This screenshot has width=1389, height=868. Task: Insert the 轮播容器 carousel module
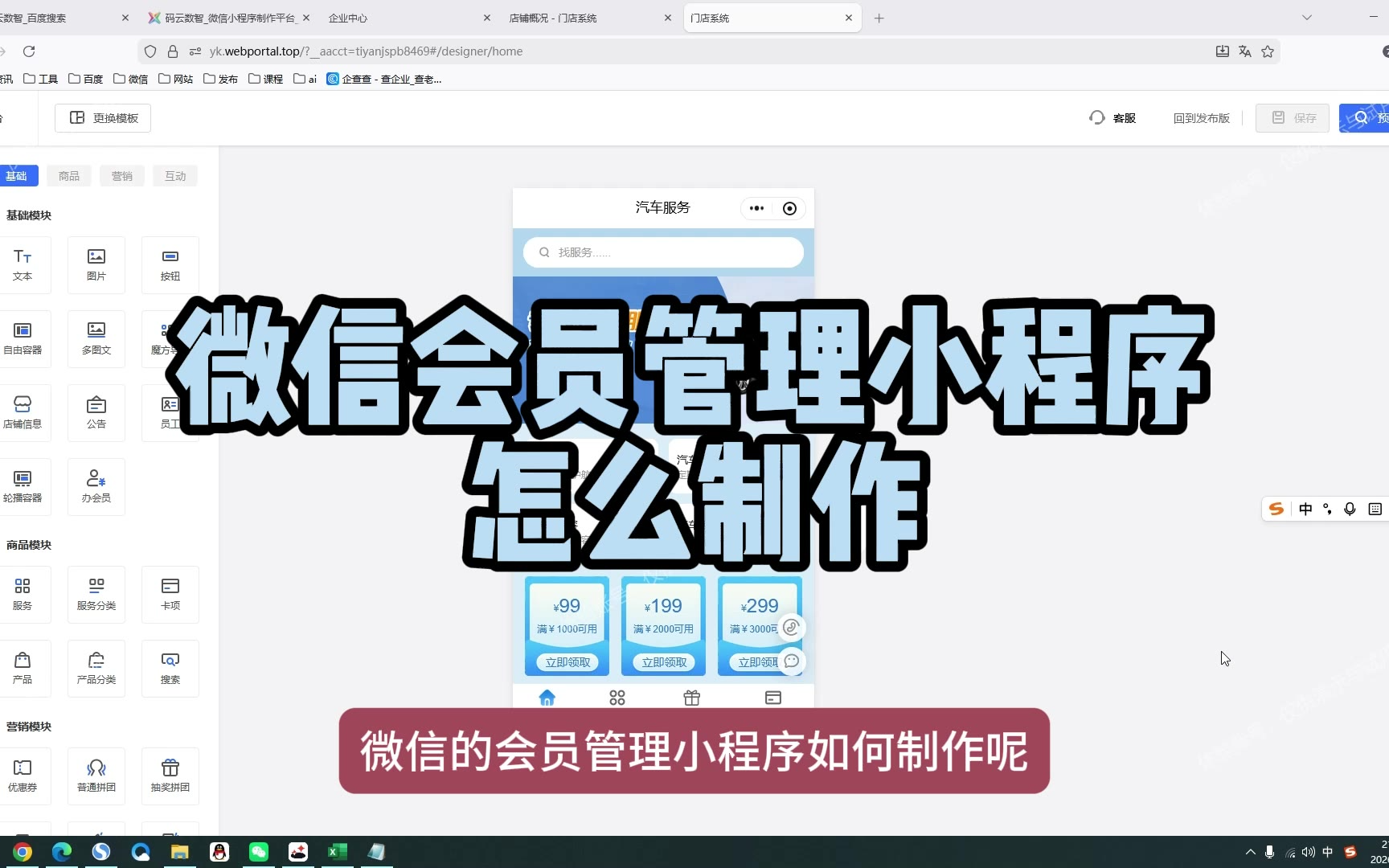tap(23, 486)
